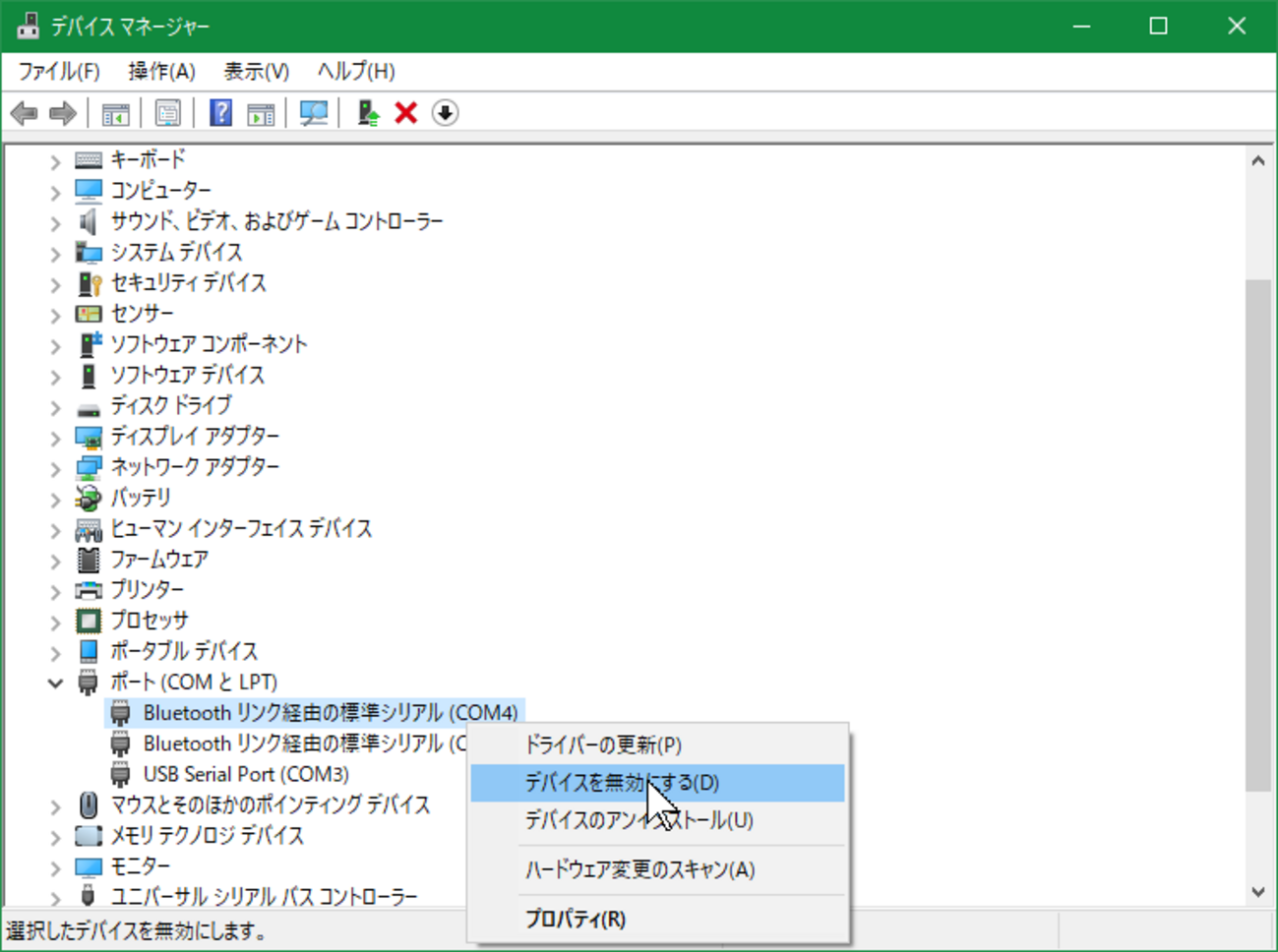Viewport: 1278px width, 952px height.
Task: Open the 表示(V) menu
Action: click(256, 72)
